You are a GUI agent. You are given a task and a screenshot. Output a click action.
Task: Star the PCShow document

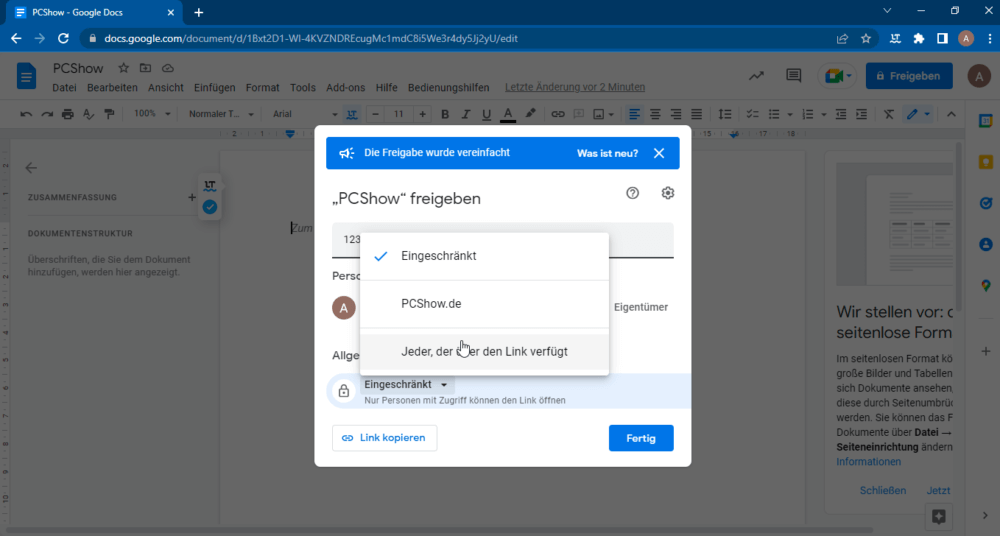124,68
